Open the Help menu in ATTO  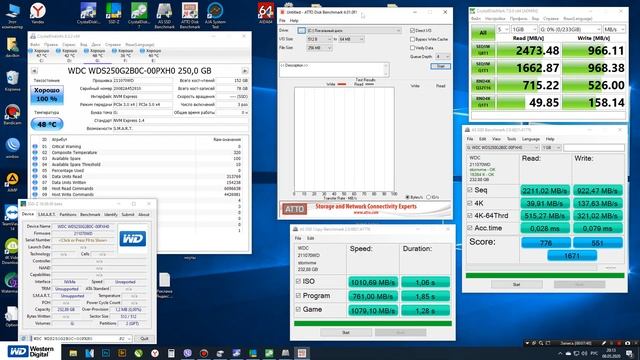[x=294, y=20]
